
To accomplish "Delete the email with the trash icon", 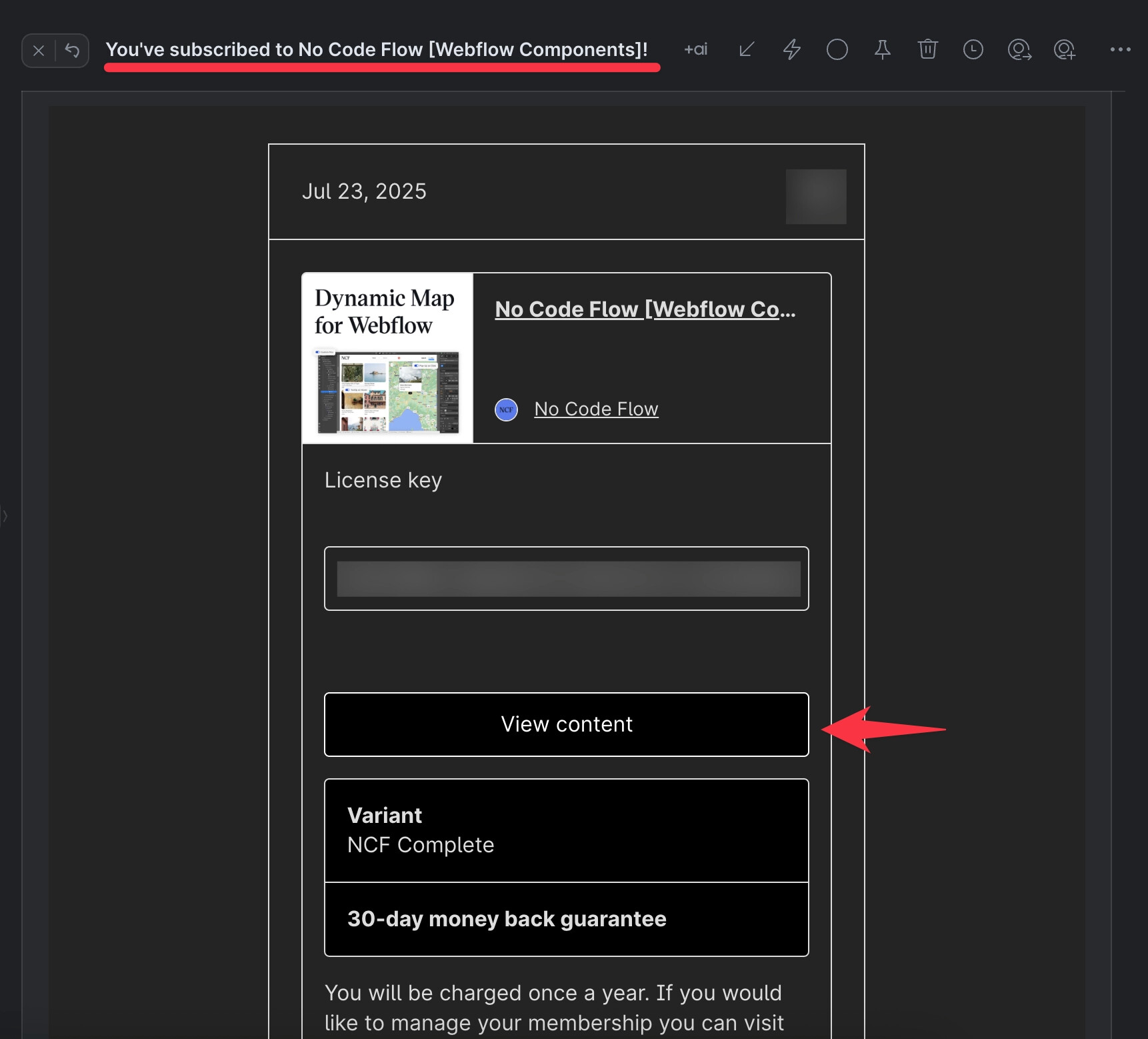I will 928,49.
